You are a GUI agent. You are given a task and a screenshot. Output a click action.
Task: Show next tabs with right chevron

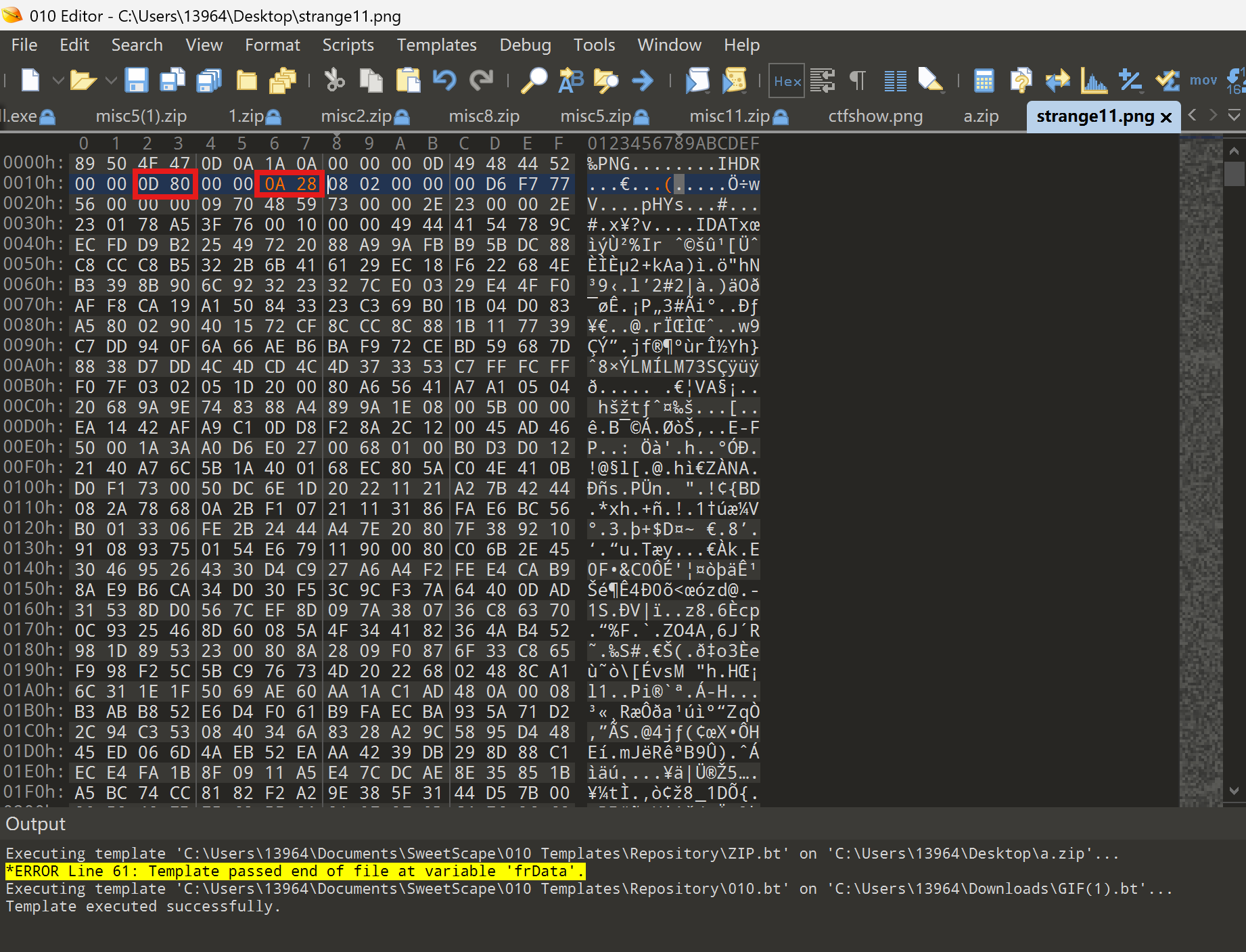(x=1213, y=116)
